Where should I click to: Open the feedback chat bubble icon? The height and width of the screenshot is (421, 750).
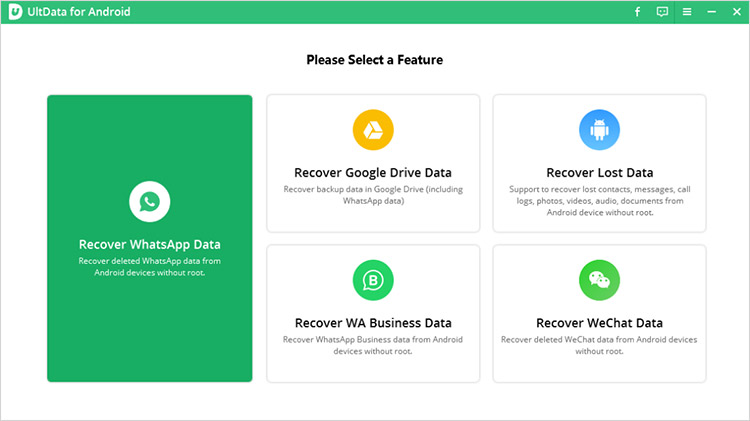pyautogui.click(x=662, y=12)
